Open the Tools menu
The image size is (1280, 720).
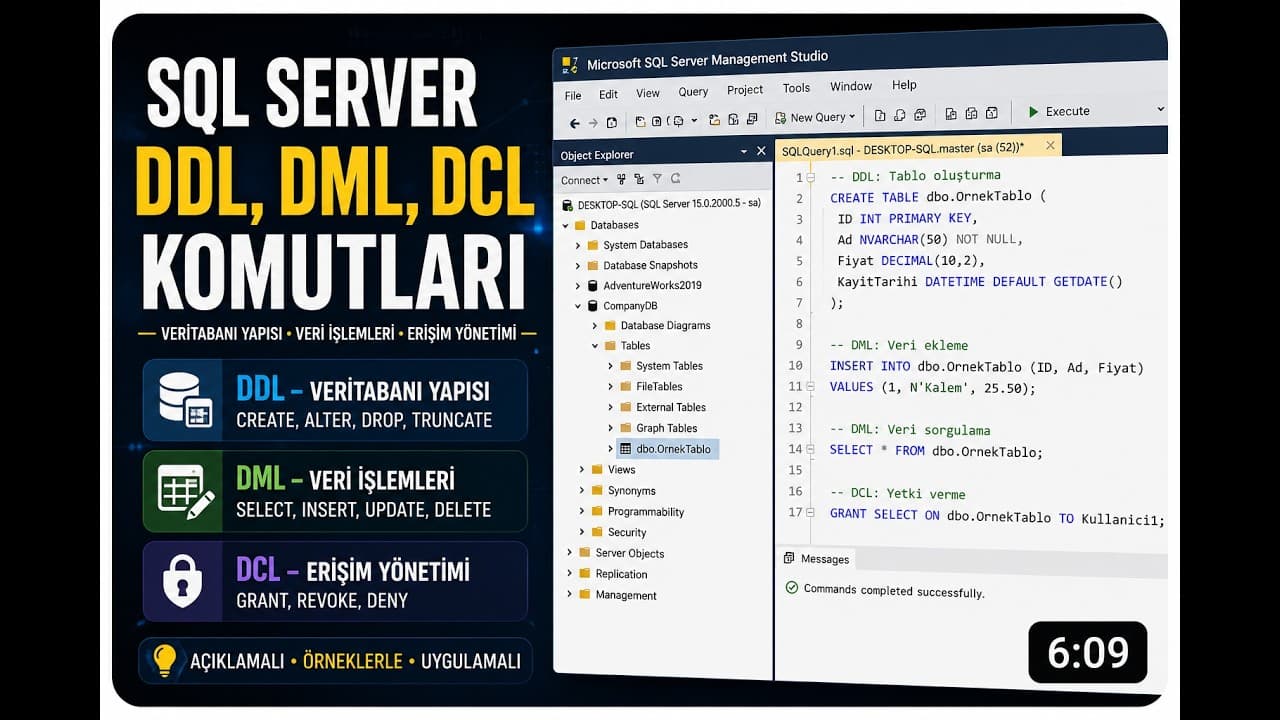[x=796, y=88]
